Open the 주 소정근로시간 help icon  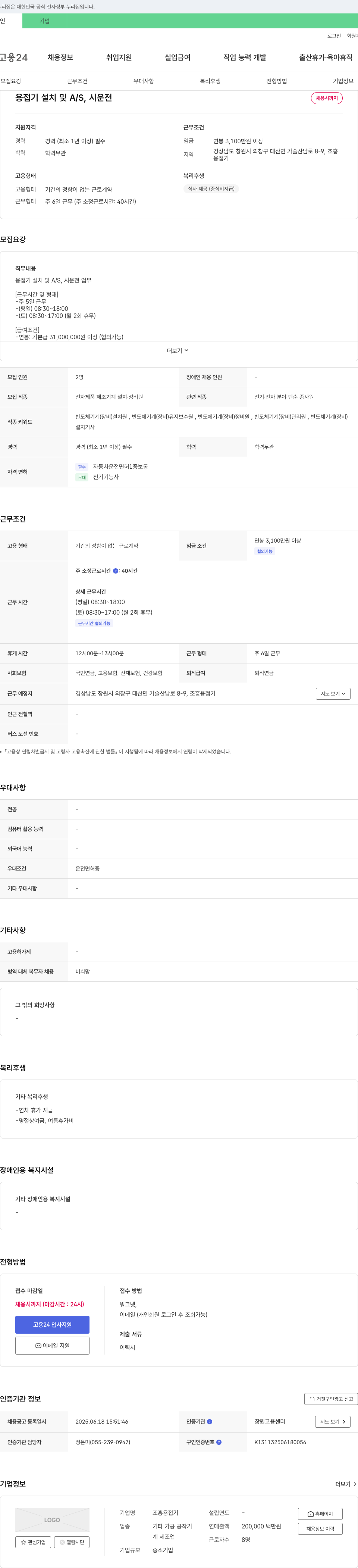click(x=116, y=571)
